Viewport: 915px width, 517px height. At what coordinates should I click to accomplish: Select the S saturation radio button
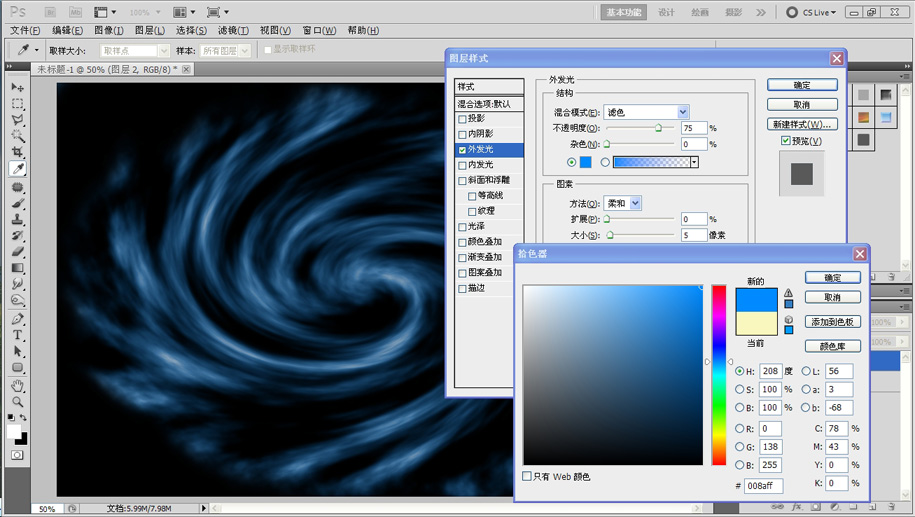click(x=739, y=389)
